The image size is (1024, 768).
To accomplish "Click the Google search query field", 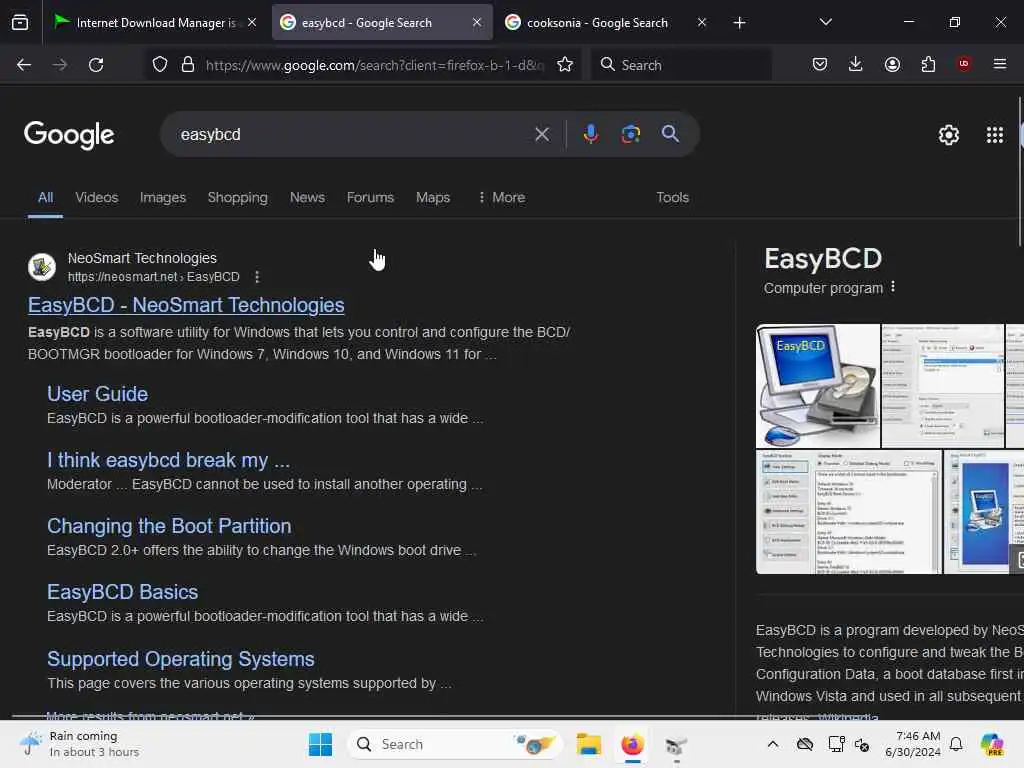I will click(x=353, y=135).
